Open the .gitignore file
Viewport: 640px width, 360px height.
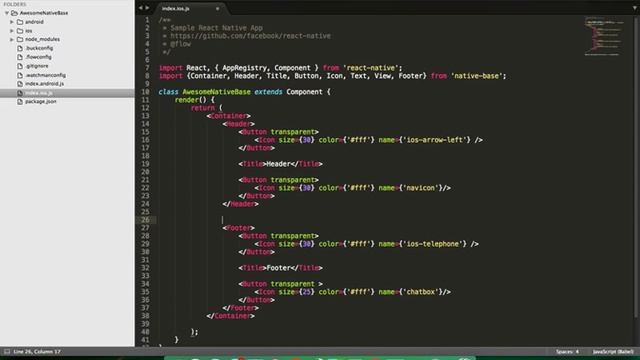[x=37, y=66]
